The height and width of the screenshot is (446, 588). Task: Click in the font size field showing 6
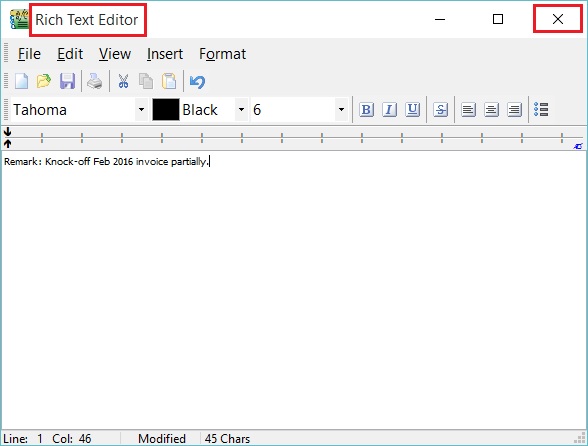click(293, 110)
